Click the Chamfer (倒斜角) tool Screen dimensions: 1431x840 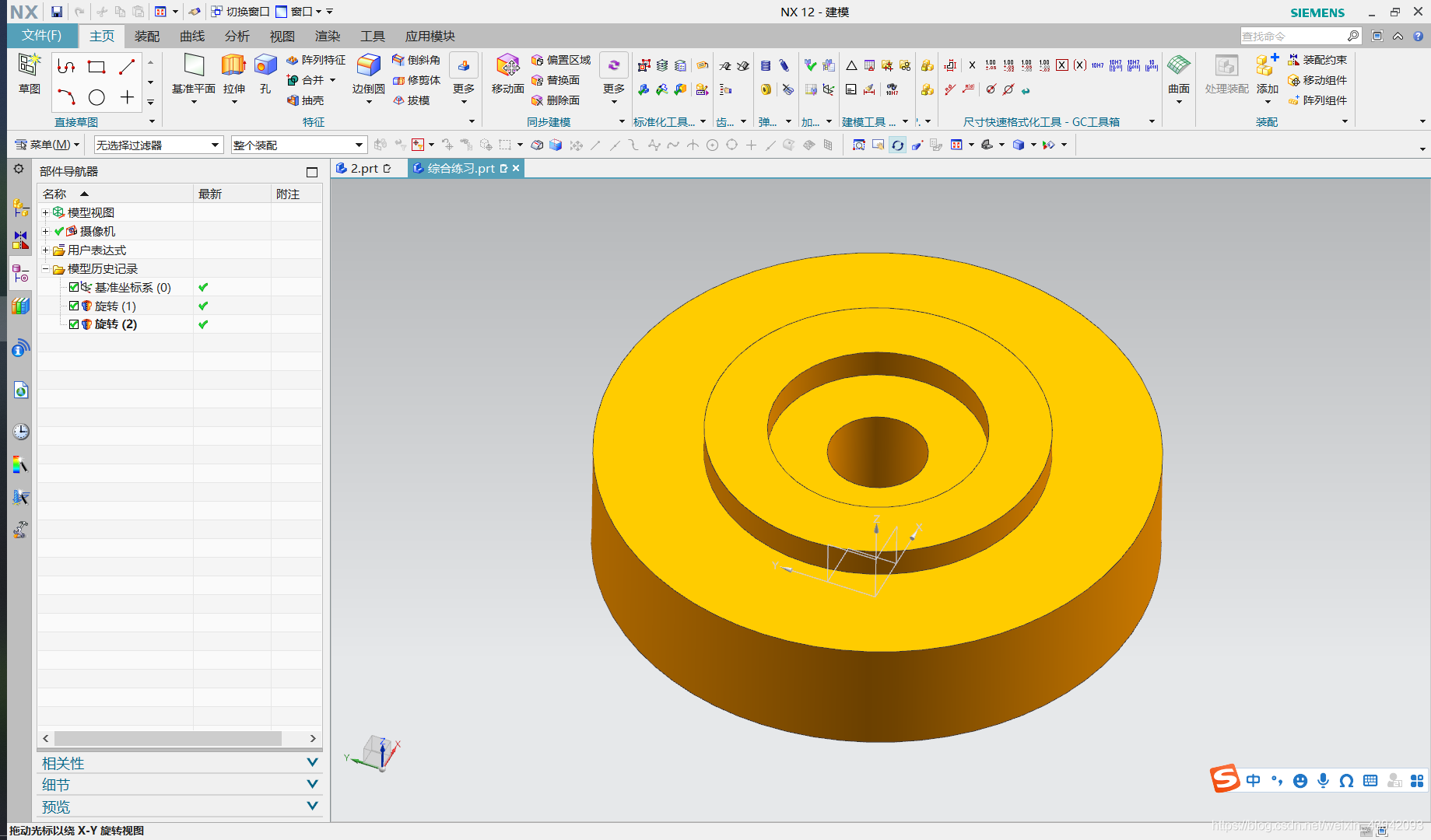tap(416, 60)
